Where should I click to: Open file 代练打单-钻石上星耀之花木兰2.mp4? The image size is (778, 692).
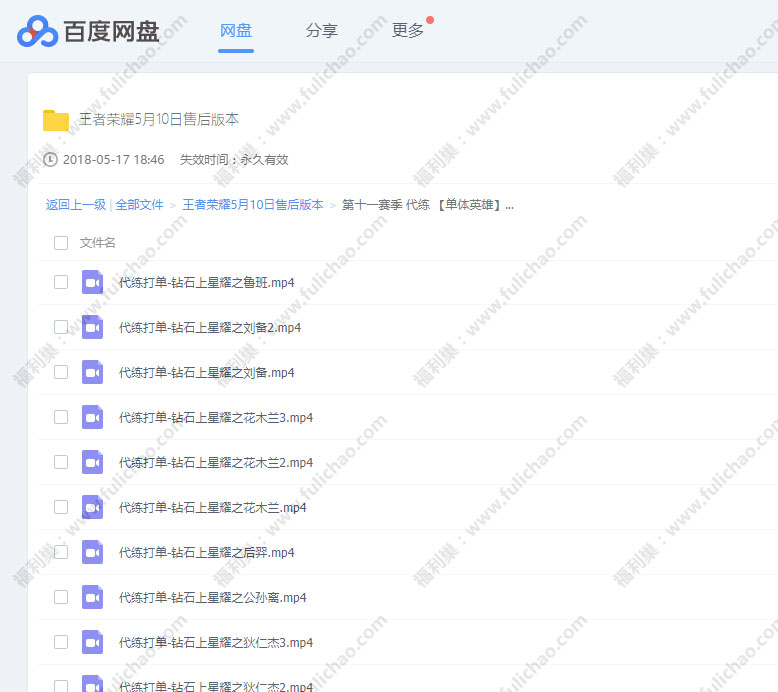[x=216, y=463]
